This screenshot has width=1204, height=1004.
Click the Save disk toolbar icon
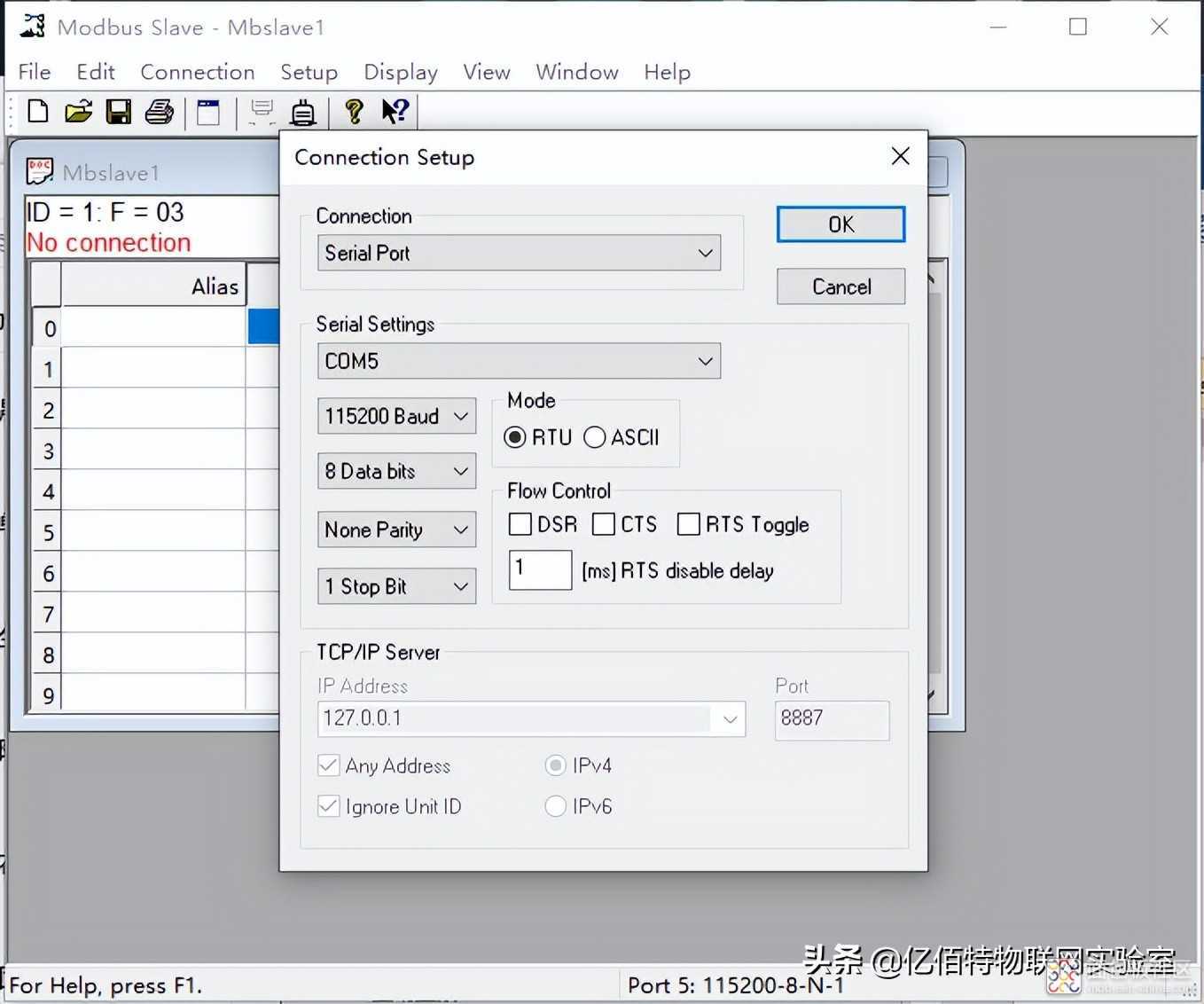pos(118,112)
